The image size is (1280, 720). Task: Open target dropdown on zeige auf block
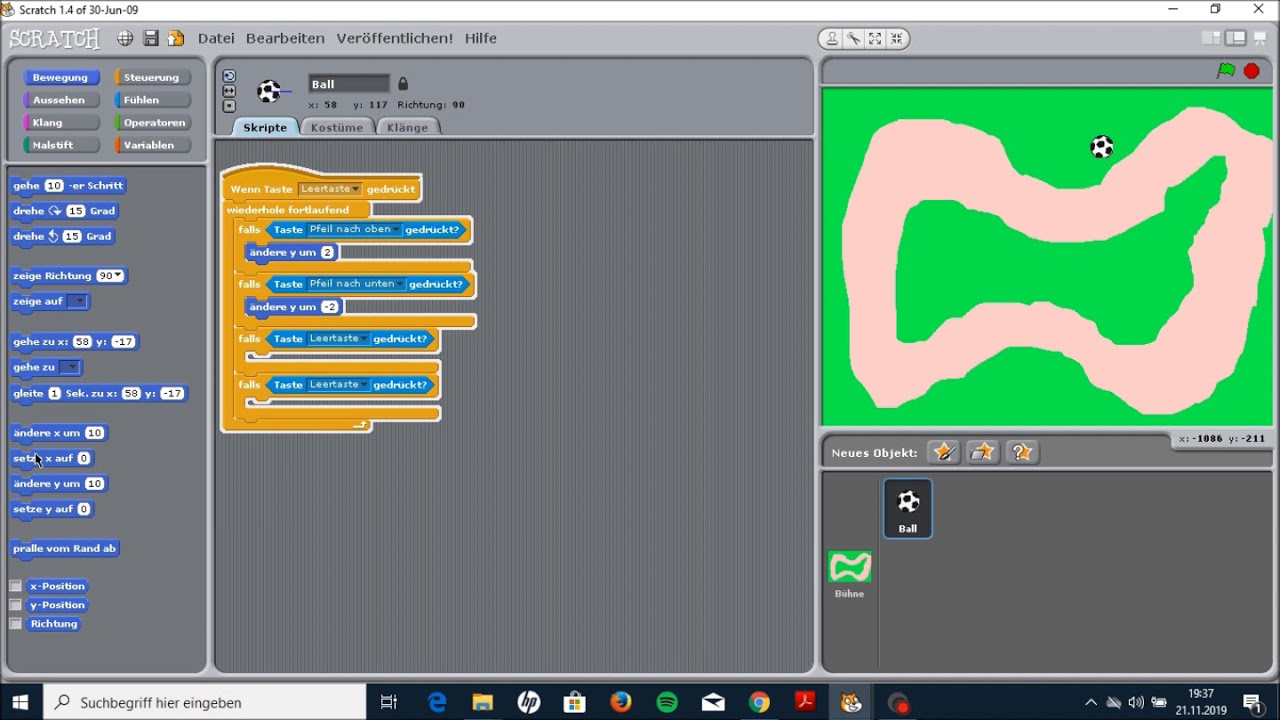pos(77,302)
